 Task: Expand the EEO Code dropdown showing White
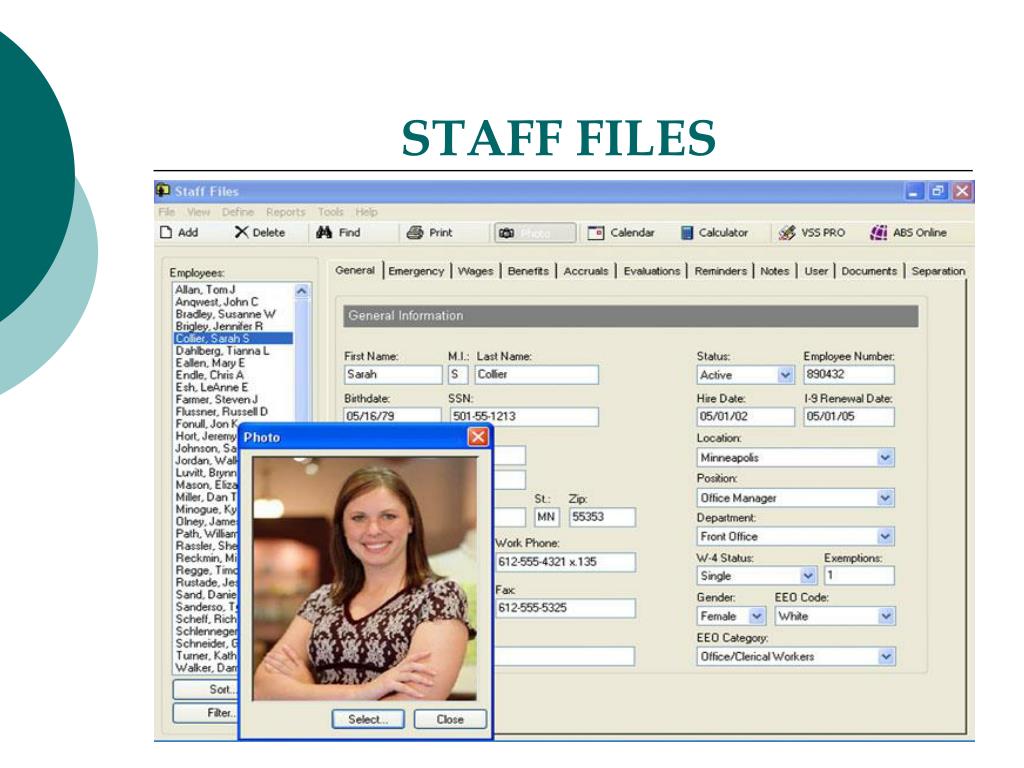coord(886,616)
